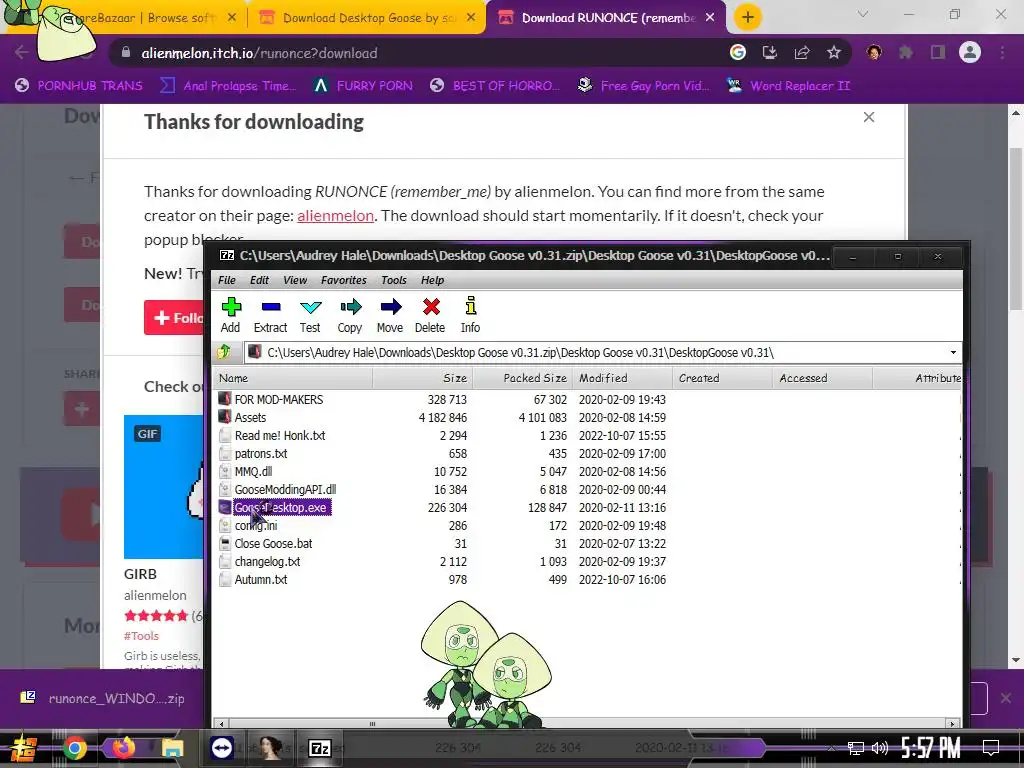Toggle the Chrome side panel icon
Viewport: 1024px width, 768px height.
pyautogui.click(x=938, y=53)
